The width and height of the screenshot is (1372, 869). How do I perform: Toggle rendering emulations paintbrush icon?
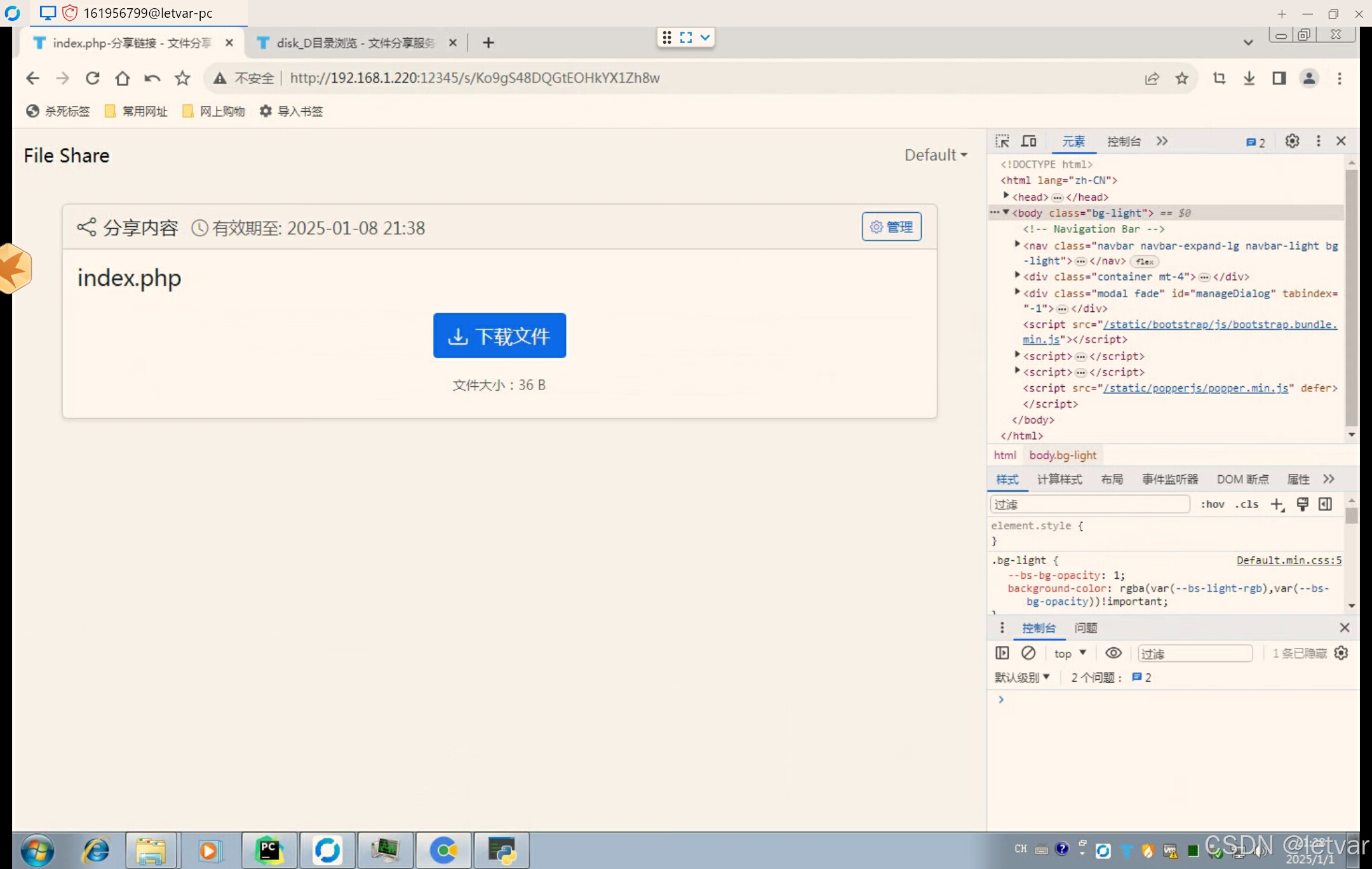coord(1302,504)
